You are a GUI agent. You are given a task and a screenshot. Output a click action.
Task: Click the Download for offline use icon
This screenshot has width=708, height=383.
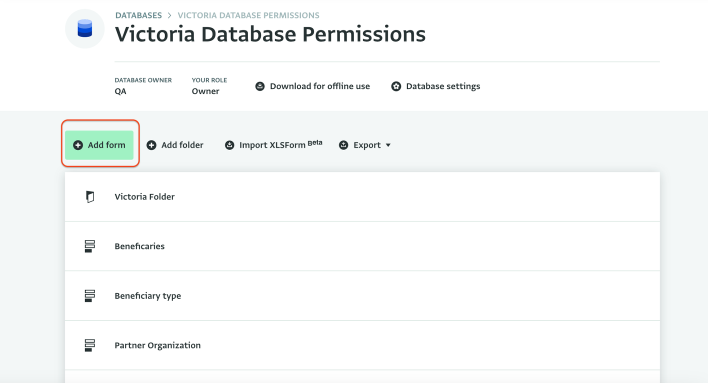[260, 86]
